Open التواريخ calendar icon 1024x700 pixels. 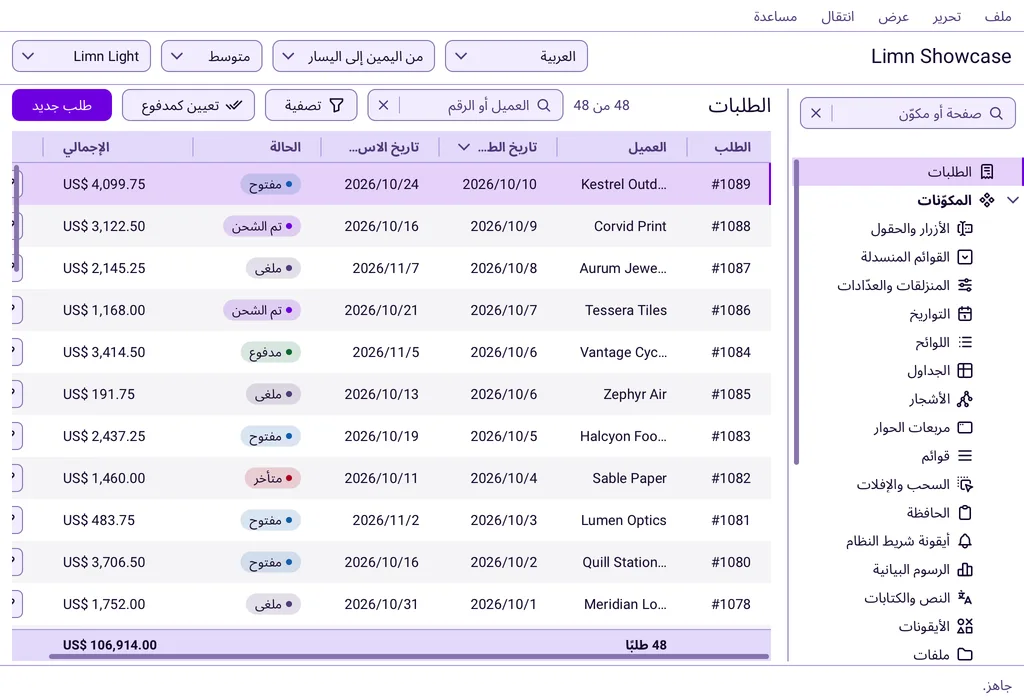click(x=965, y=314)
